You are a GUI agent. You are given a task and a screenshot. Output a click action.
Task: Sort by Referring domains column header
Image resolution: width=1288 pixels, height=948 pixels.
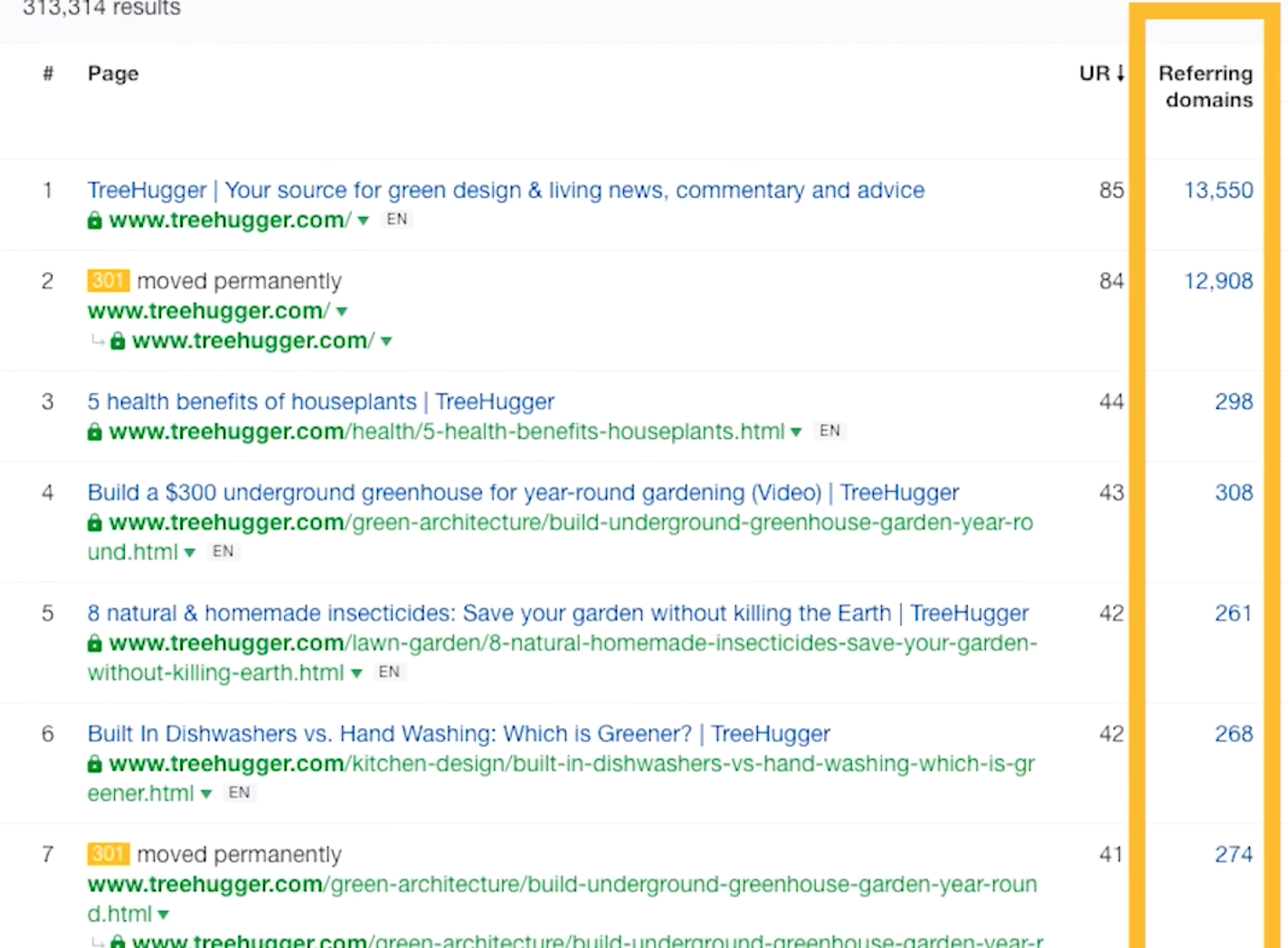tap(1206, 87)
